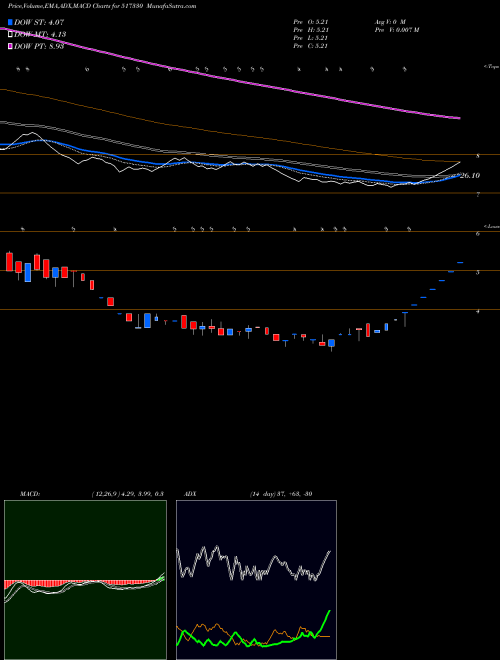Click the 'Pre O: 5.21' open value

(311, 22)
